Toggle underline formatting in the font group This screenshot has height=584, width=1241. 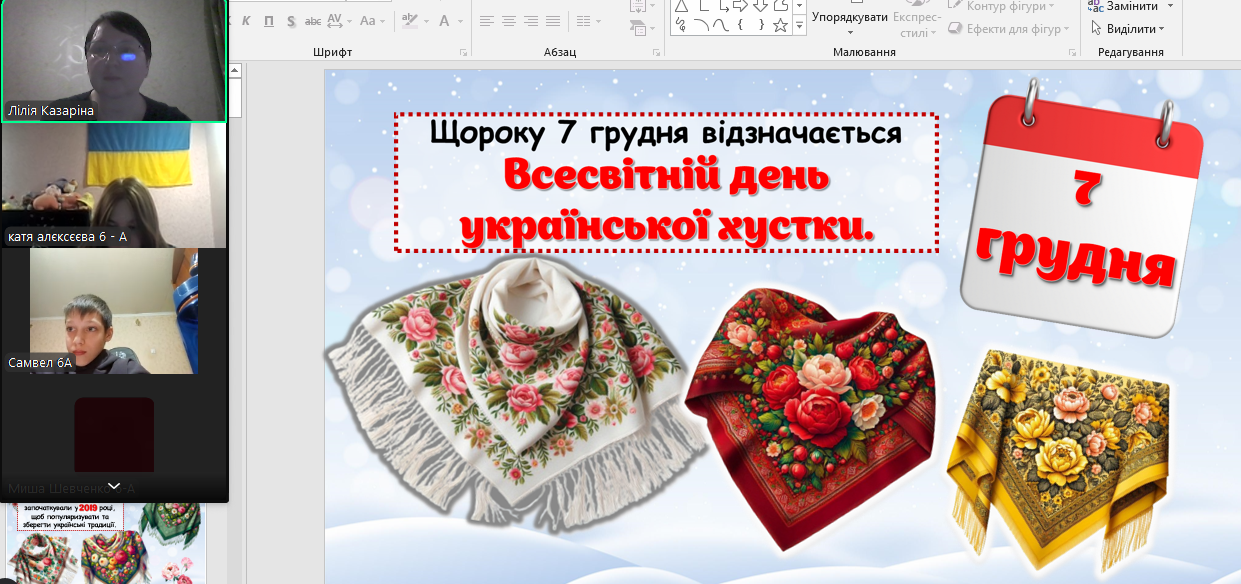269,21
